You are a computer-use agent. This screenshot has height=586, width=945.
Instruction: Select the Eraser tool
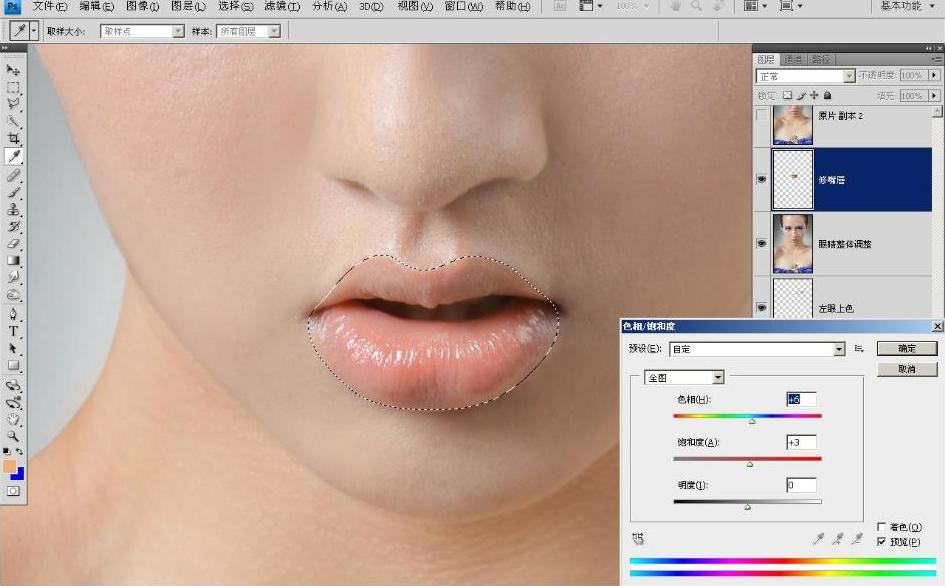pyautogui.click(x=13, y=244)
